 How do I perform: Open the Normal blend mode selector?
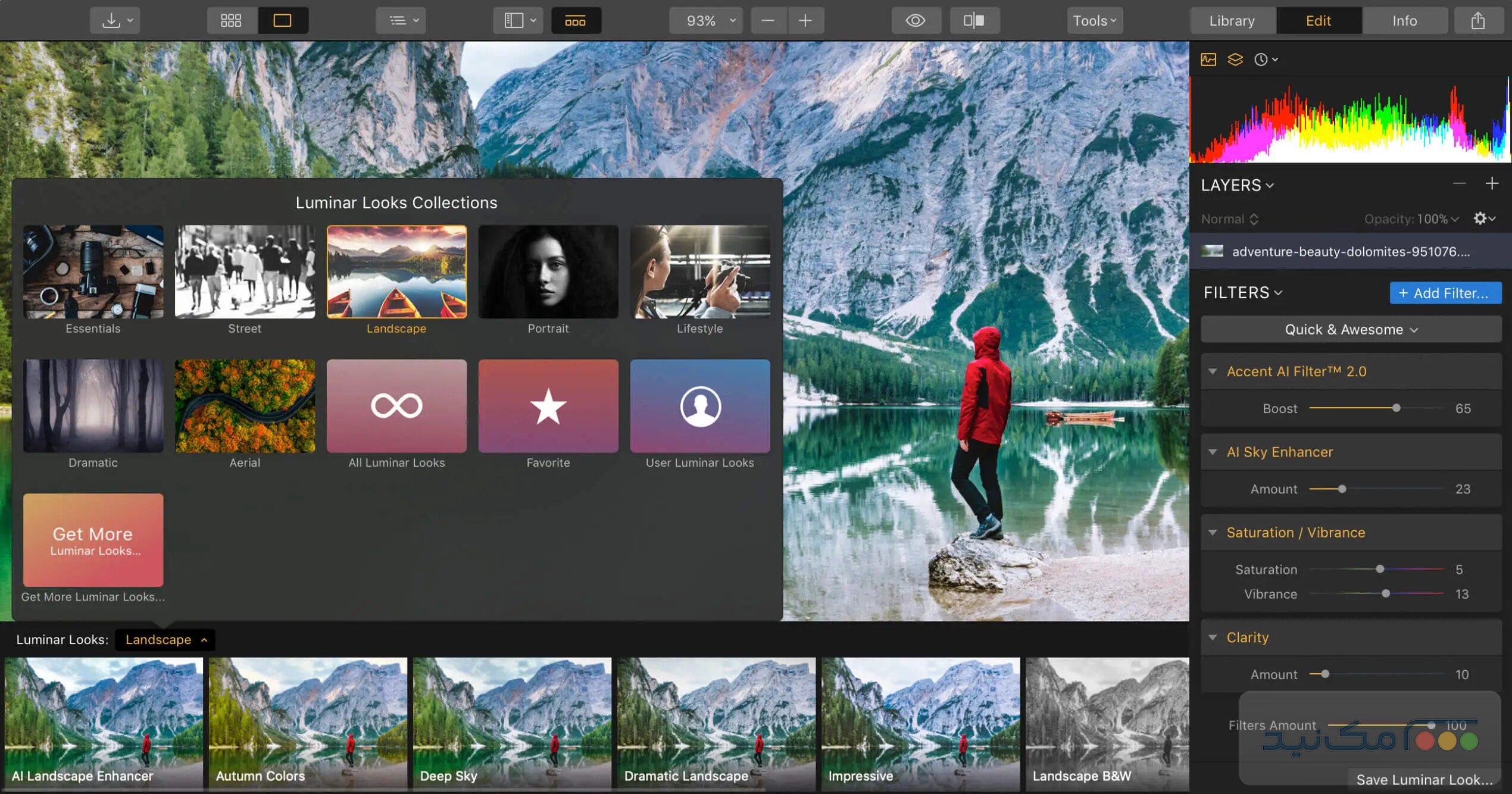(1229, 218)
